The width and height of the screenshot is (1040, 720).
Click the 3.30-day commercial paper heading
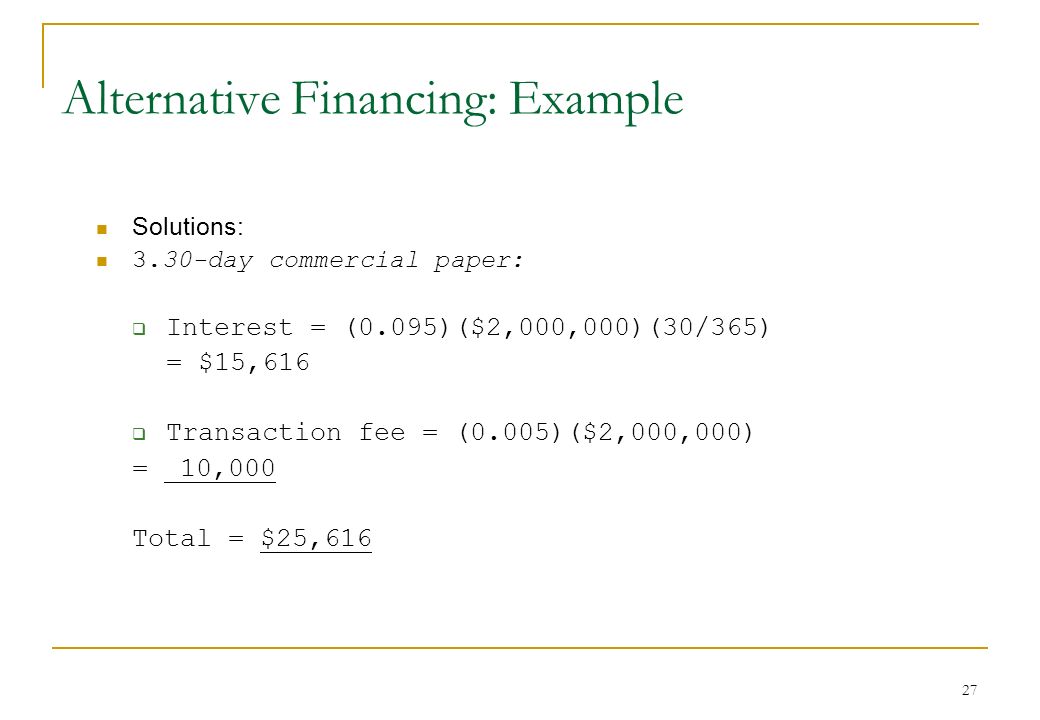(328, 260)
